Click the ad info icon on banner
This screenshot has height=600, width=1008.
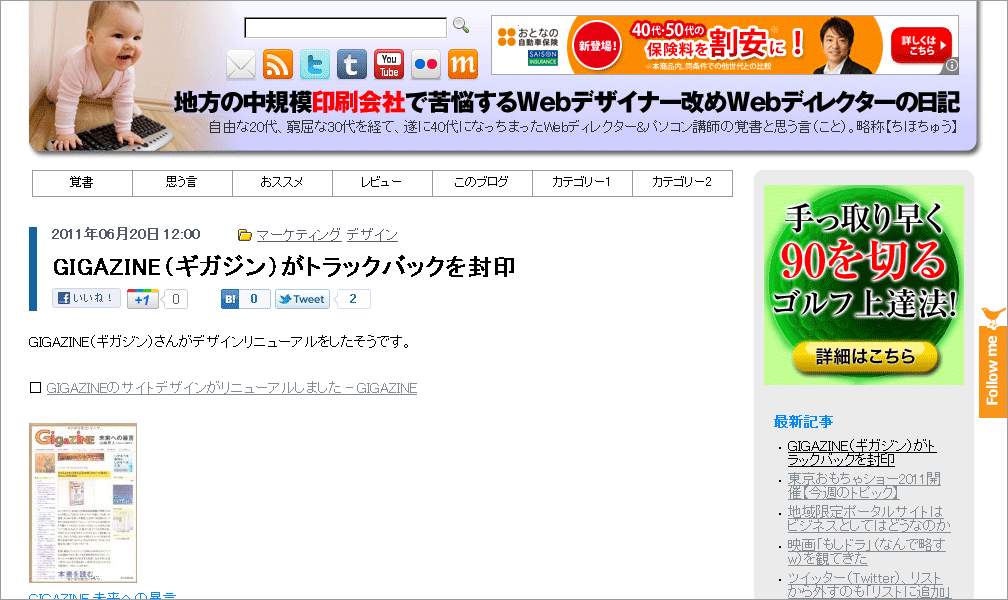point(952,65)
